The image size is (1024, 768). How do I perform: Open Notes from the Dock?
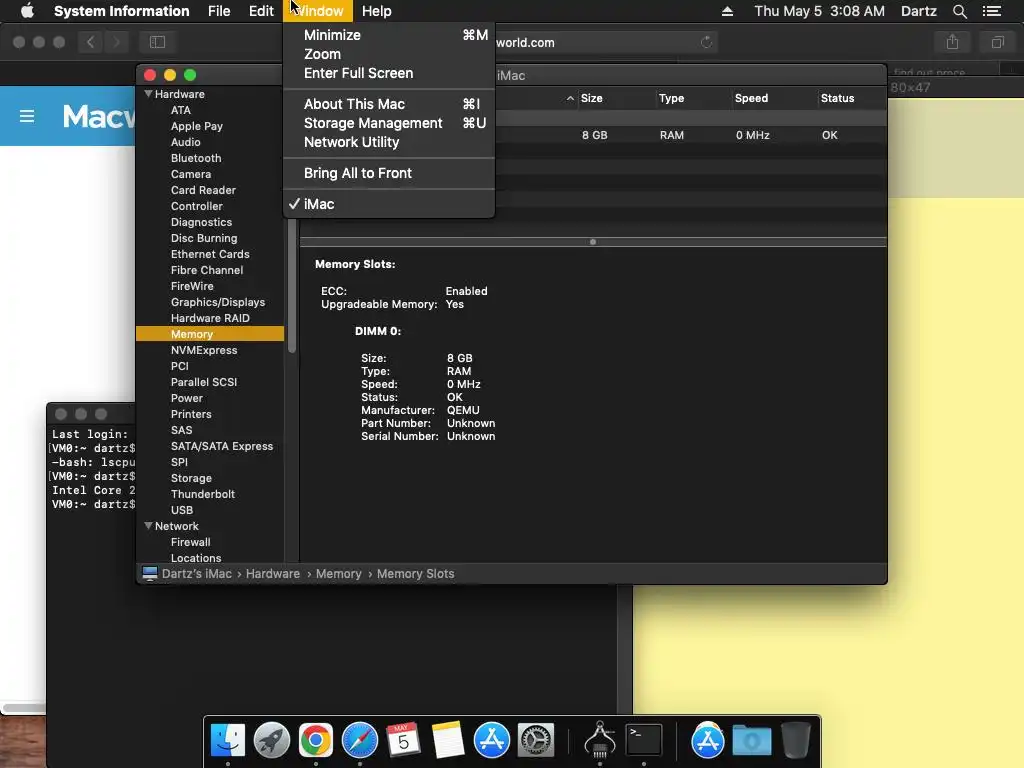[x=447, y=739]
